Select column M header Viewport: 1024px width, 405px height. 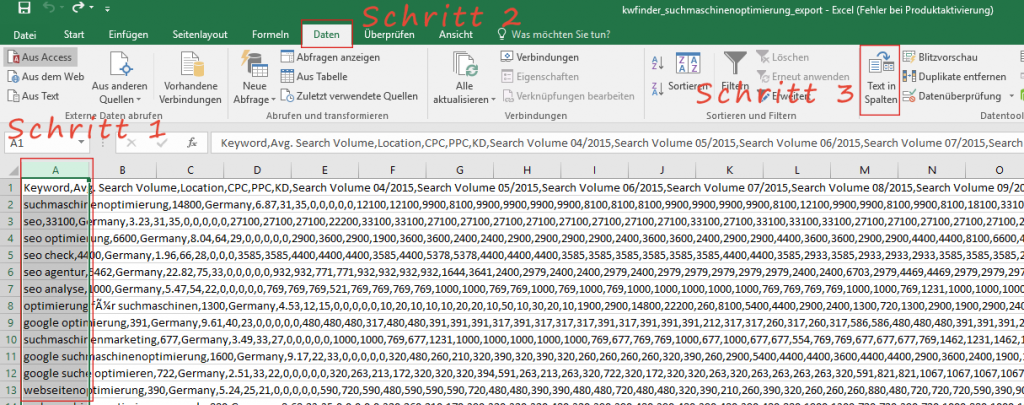click(865, 170)
